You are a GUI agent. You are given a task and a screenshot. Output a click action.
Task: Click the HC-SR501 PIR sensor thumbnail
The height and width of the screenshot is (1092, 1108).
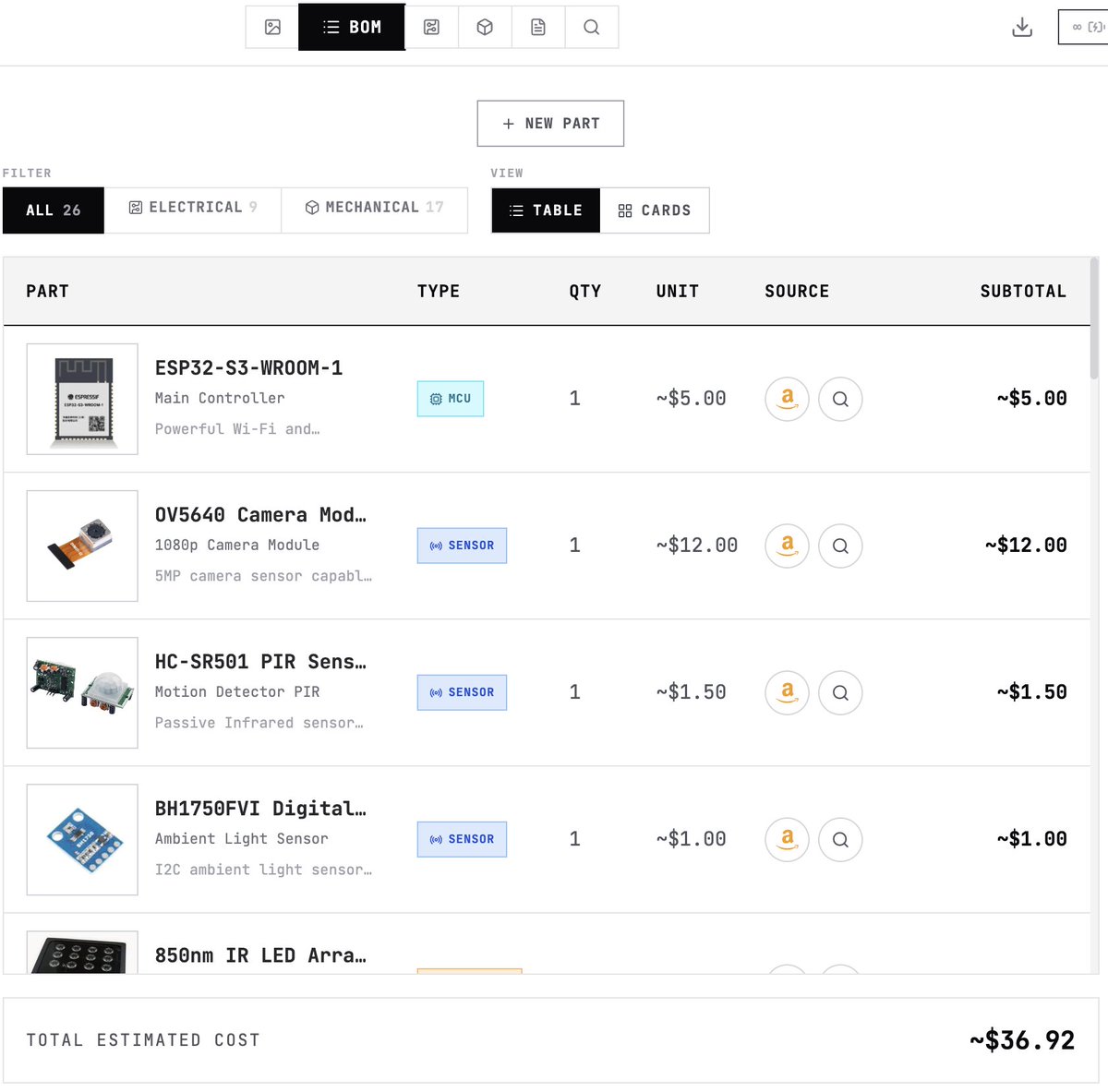tap(82, 692)
